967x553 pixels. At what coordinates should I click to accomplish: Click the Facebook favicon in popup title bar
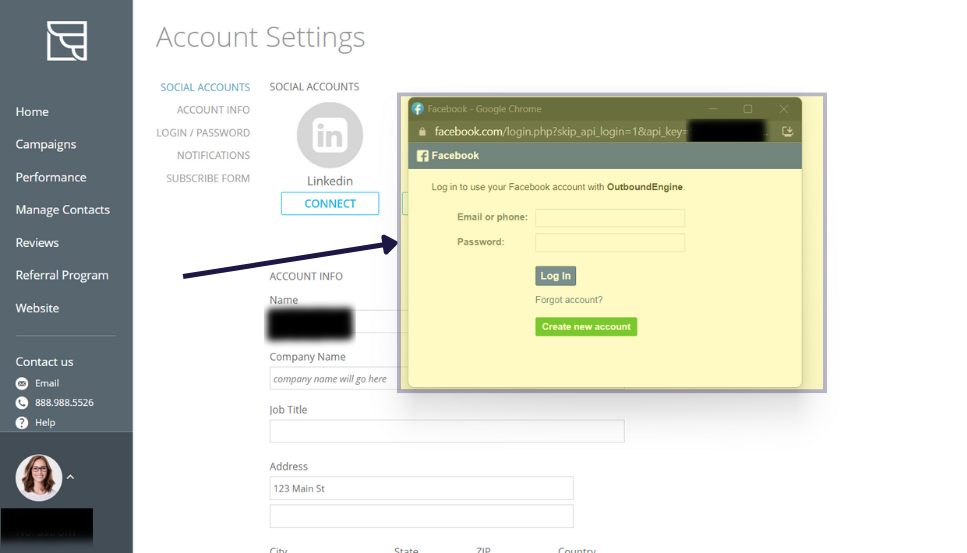pos(418,109)
